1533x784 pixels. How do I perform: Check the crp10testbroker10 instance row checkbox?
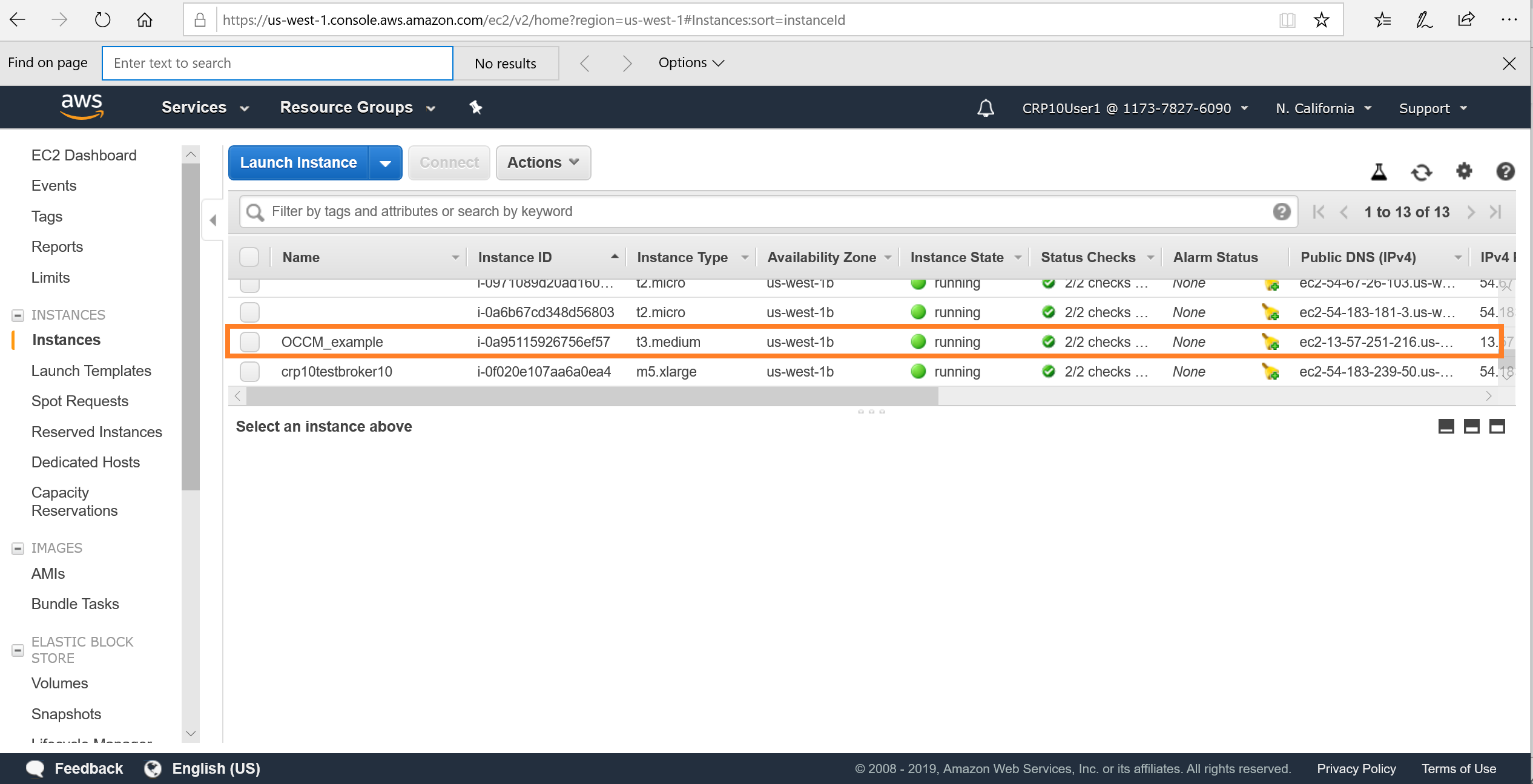click(249, 371)
